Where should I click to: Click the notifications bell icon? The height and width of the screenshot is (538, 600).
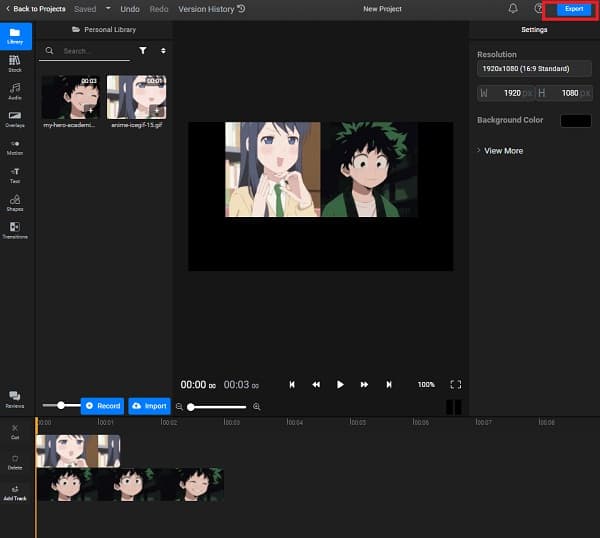tap(513, 8)
